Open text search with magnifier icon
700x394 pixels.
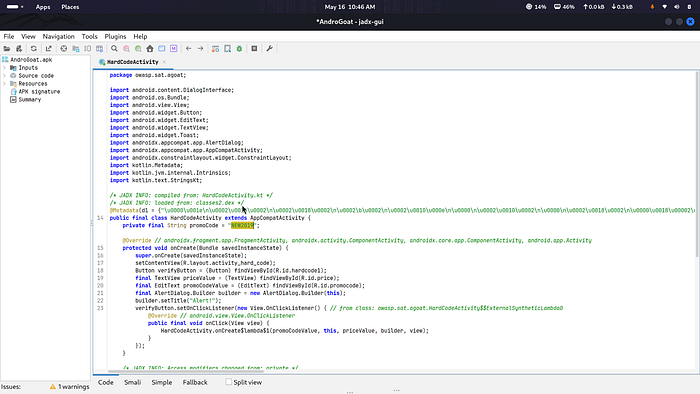(114, 49)
